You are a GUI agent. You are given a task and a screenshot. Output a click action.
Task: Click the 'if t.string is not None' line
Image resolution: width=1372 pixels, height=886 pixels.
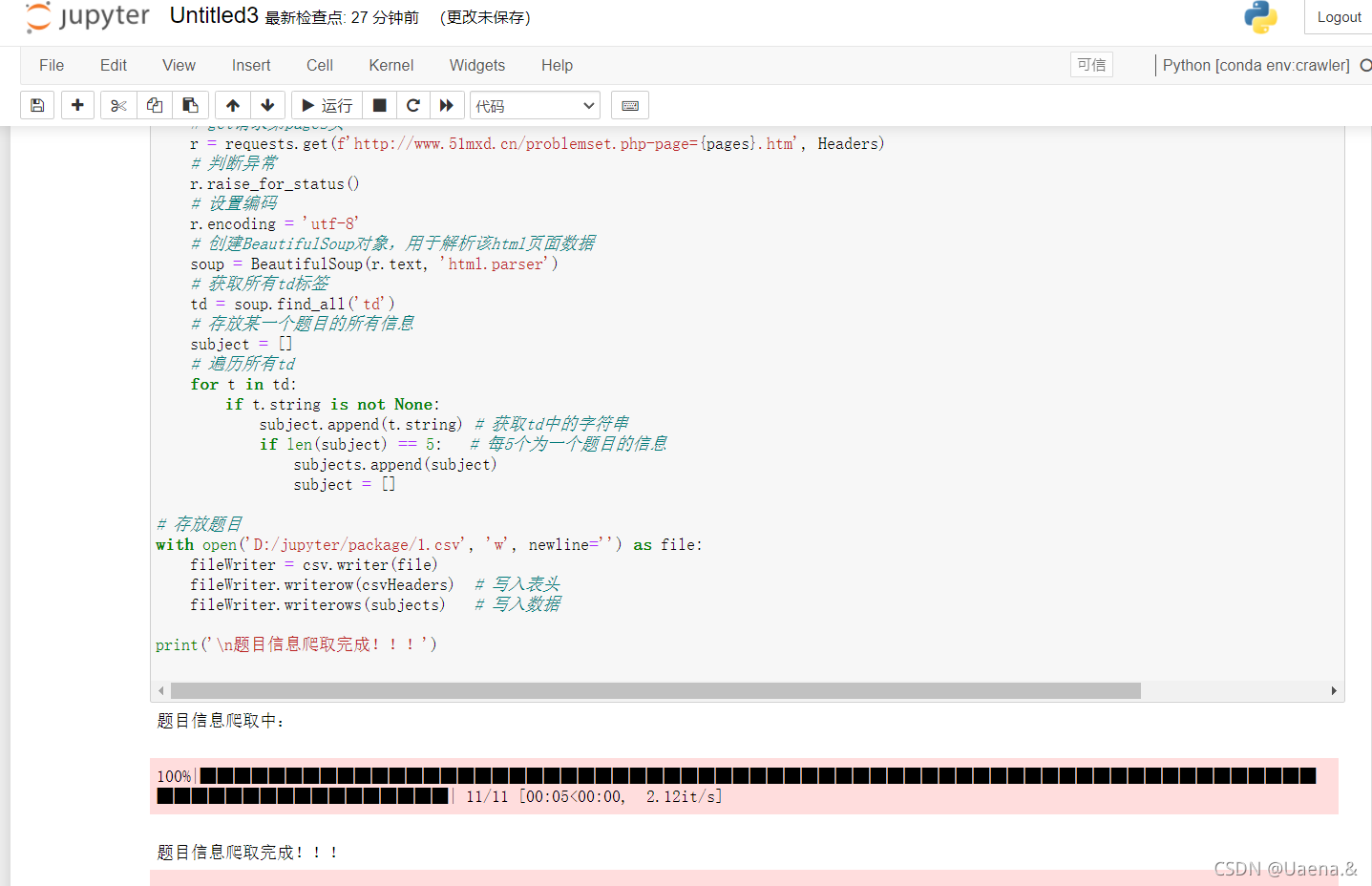click(333, 404)
